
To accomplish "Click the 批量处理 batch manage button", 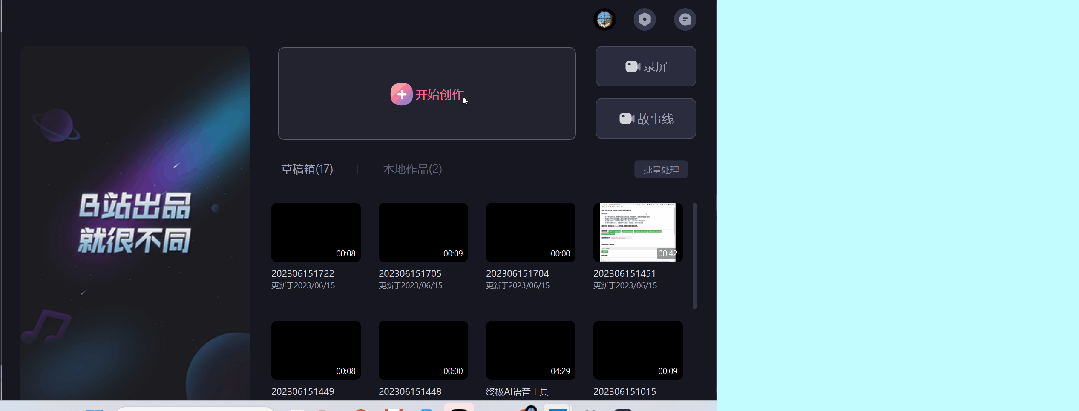I will point(661,169).
